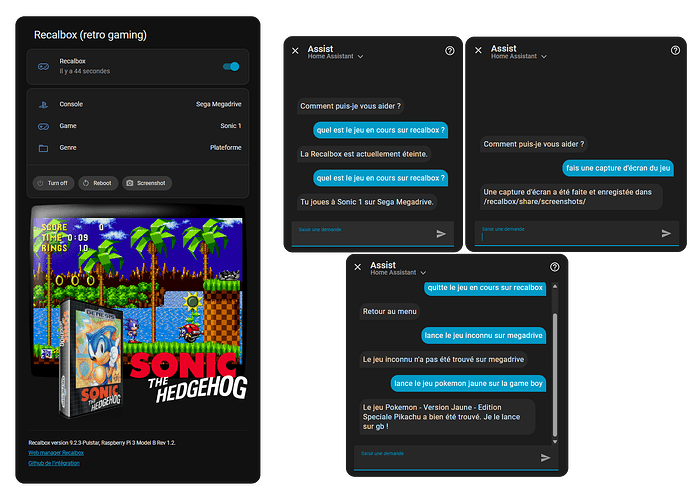690x493 pixels.
Task: Click the Genre folder icon
Action: pos(43,148)
